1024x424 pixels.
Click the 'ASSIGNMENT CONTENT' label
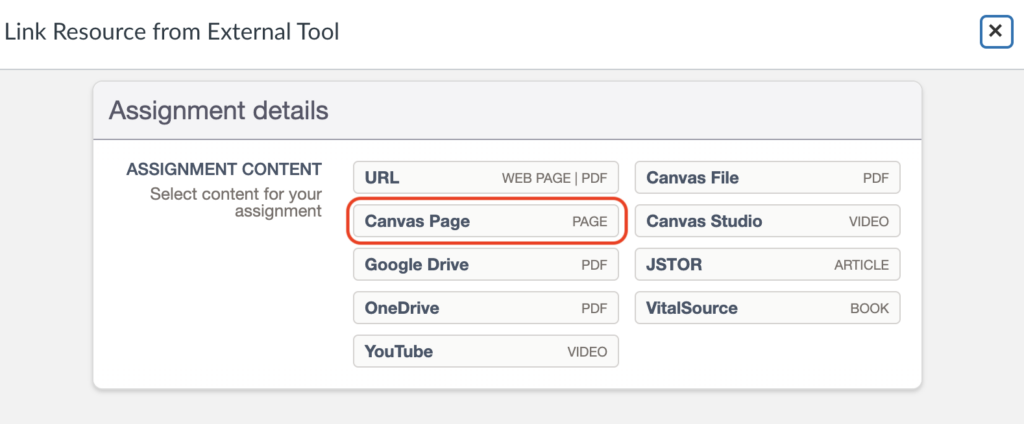(x=224, y=170)
